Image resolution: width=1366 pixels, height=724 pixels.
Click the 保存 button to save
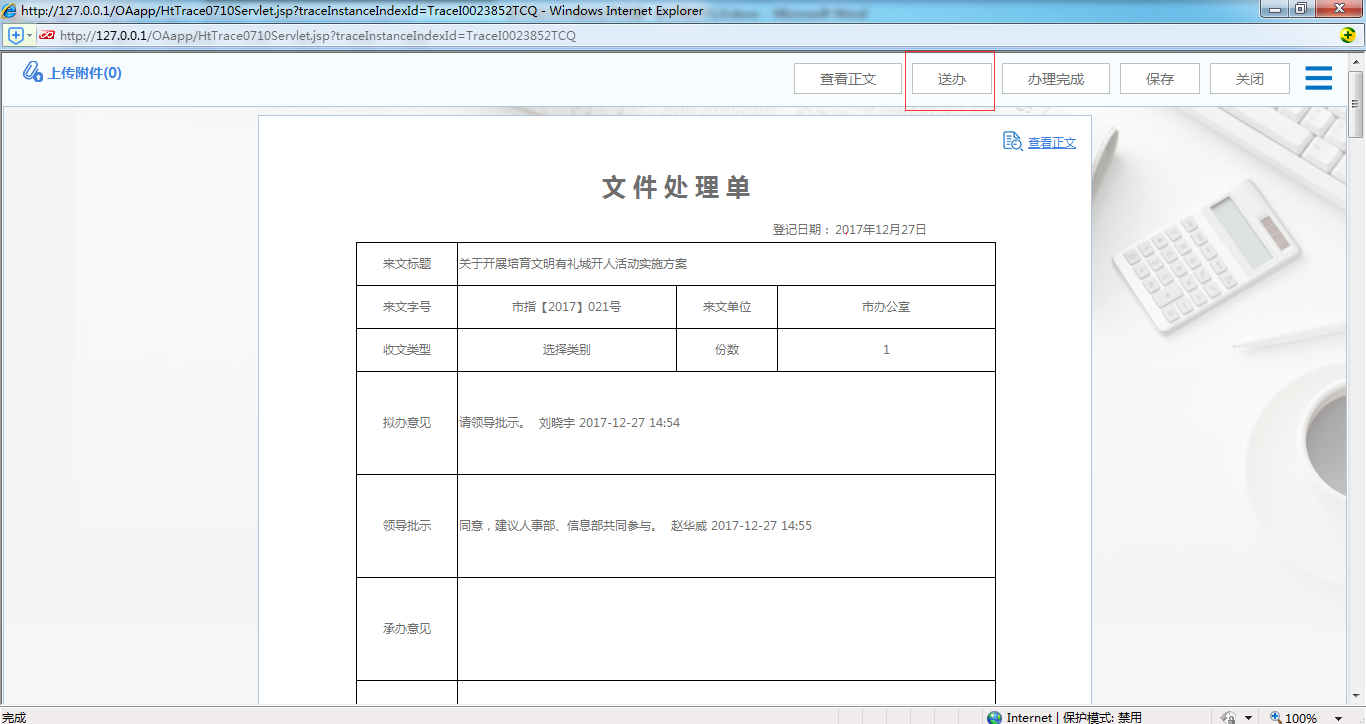(x=1159, y=77)
